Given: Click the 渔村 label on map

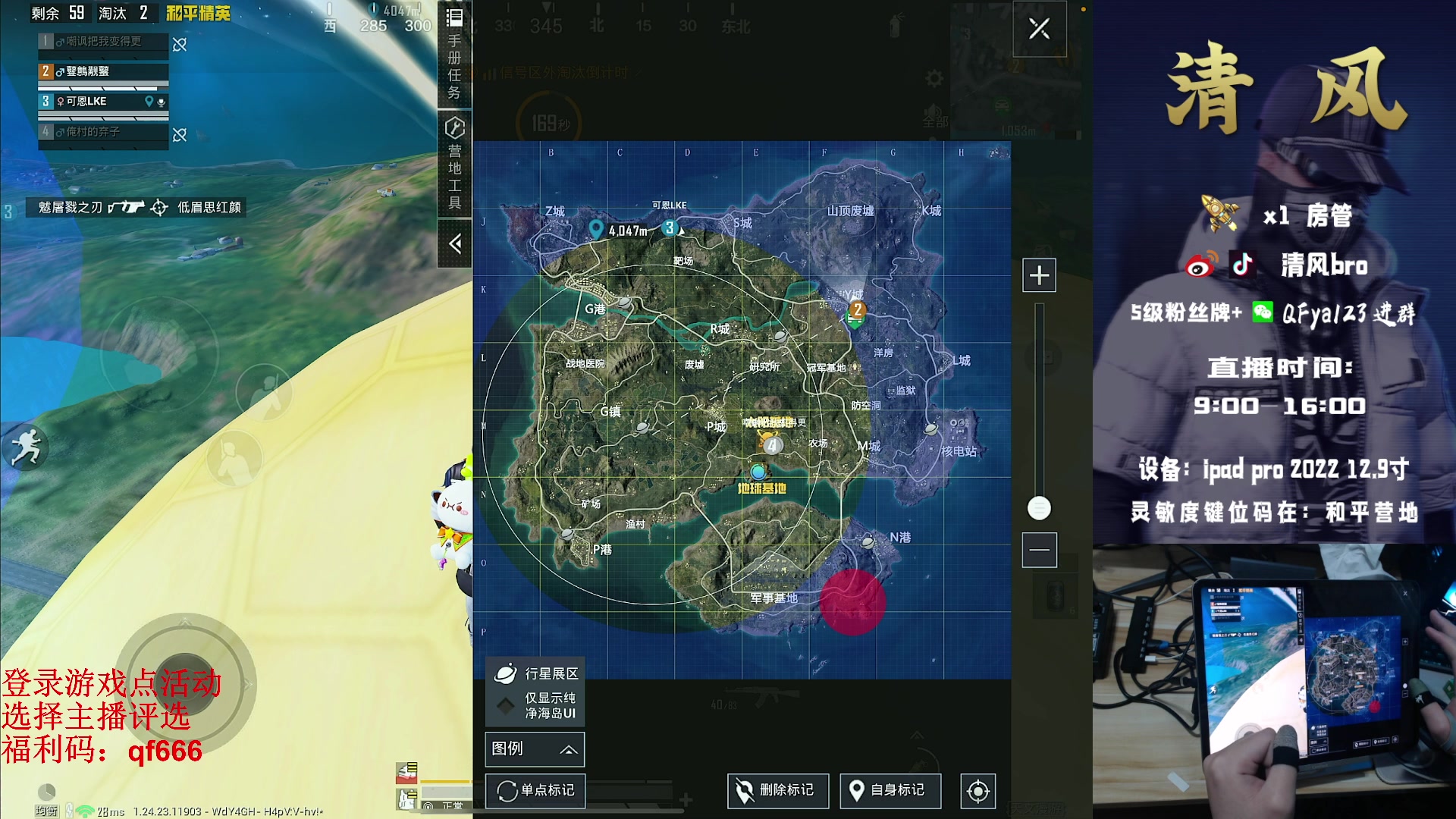Looking at the screenshot, I should click(x=635, y=524).
